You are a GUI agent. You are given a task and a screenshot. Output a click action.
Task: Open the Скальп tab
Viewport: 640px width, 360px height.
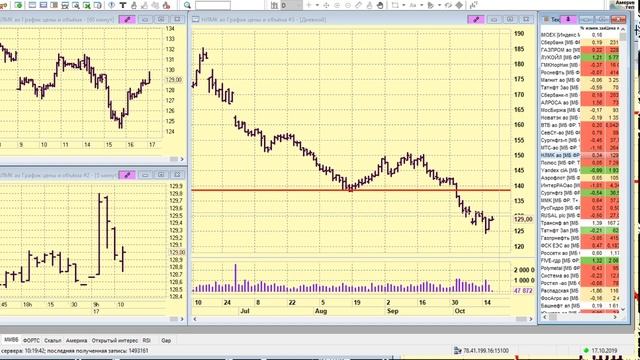53,340
